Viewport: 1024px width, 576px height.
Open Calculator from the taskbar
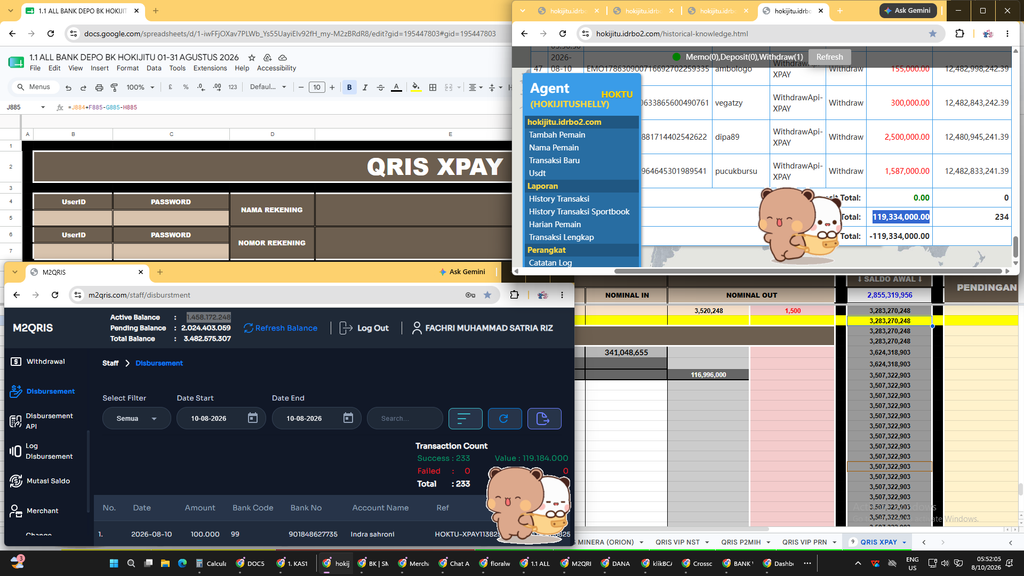209,563
